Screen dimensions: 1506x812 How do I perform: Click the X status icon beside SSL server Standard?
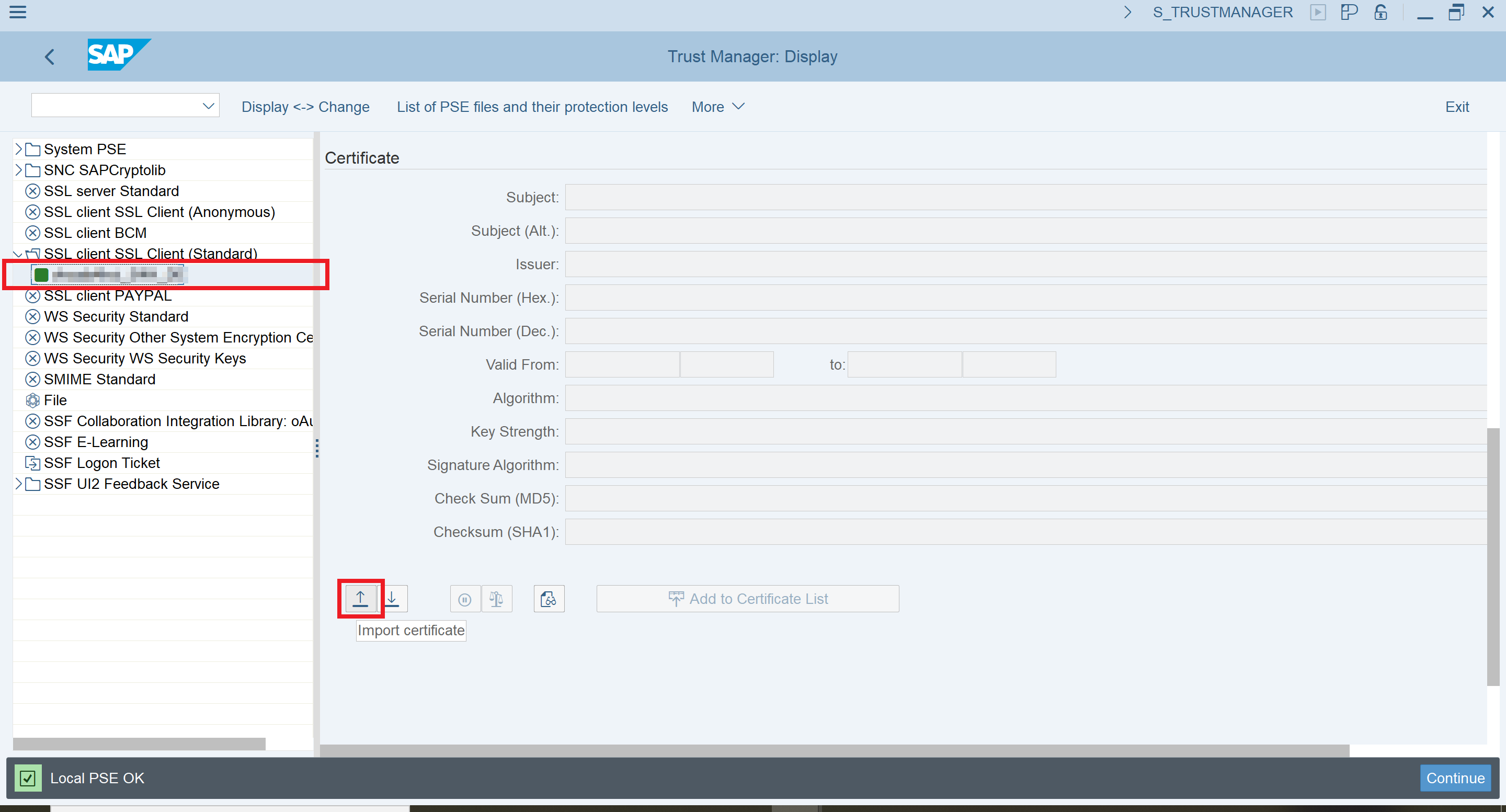(x=33, y=190)
